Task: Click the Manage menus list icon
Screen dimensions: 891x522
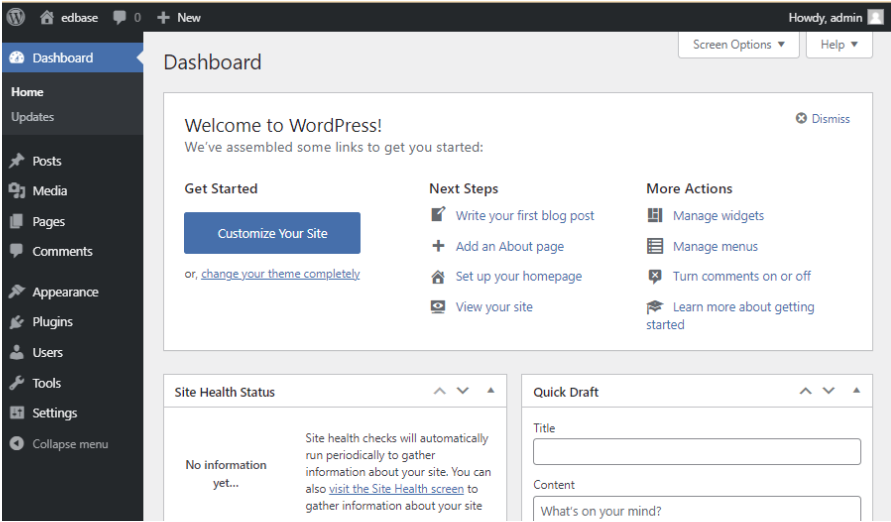Action: [x=655, y=246]
